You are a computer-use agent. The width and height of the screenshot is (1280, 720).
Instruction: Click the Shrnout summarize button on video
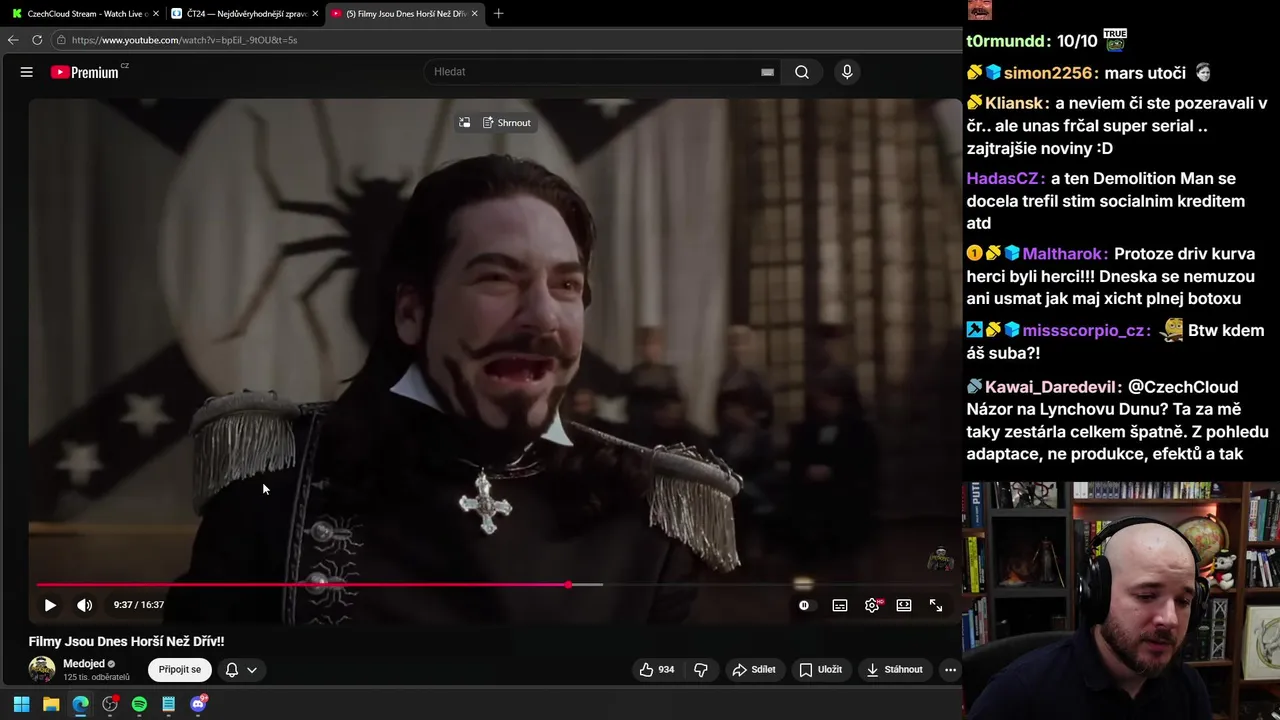pos(507,123)
